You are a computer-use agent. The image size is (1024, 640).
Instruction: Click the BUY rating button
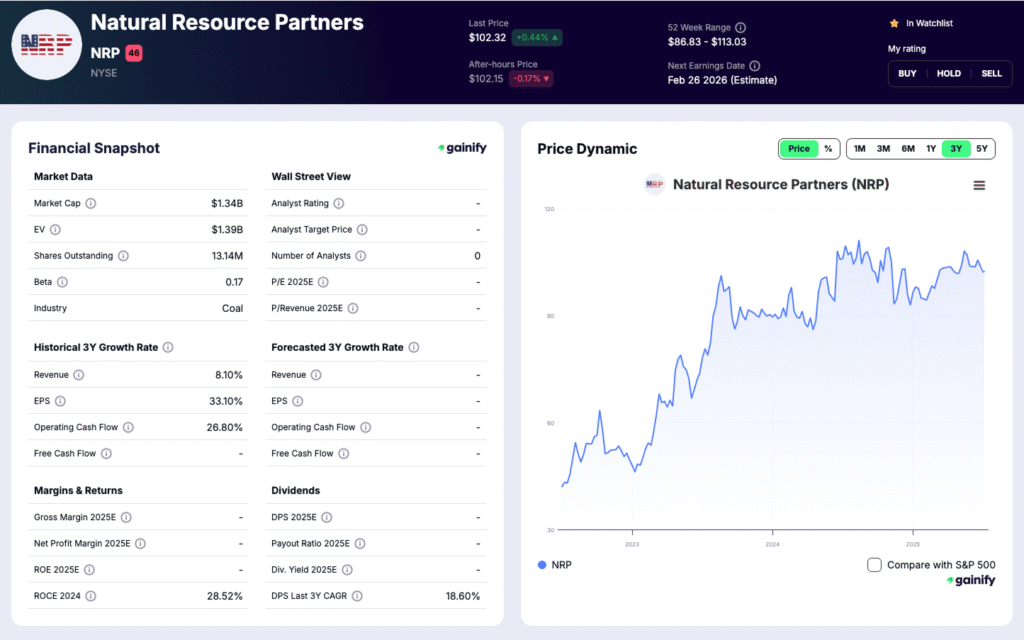(x=907, y=73)
